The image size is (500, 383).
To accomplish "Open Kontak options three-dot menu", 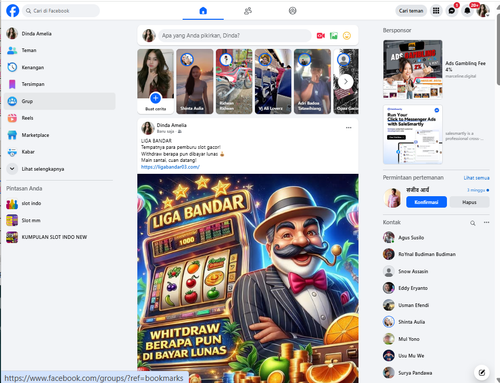I will tap(487, 222).
